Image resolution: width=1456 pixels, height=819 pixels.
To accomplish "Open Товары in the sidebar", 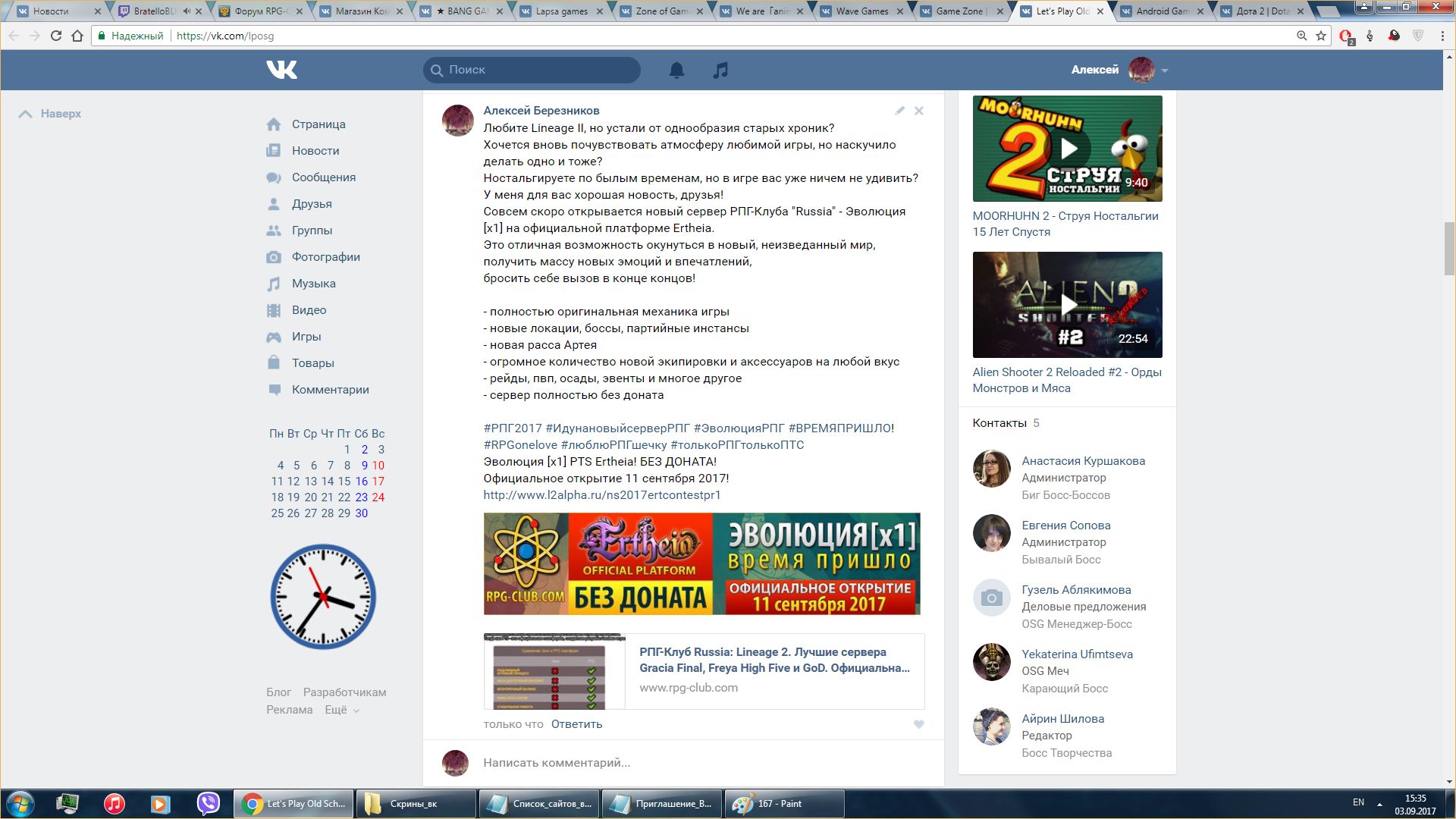I will (x=313, y=363).
